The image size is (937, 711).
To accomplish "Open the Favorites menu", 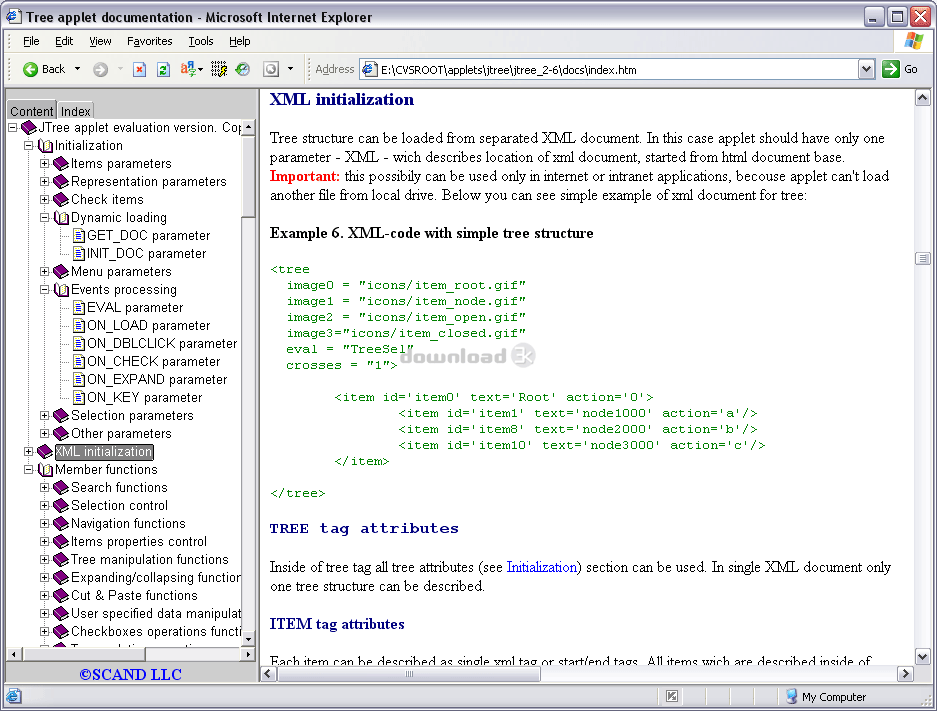I will pos(149,41).
